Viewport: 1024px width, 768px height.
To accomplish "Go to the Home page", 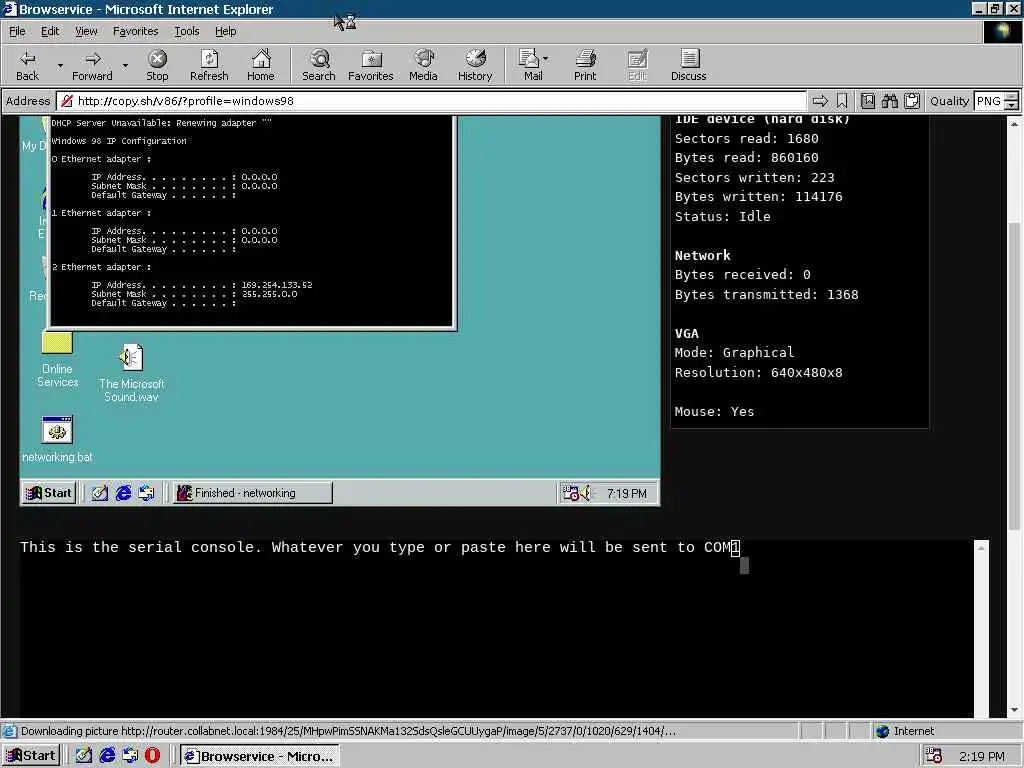I will click(261, 65).
